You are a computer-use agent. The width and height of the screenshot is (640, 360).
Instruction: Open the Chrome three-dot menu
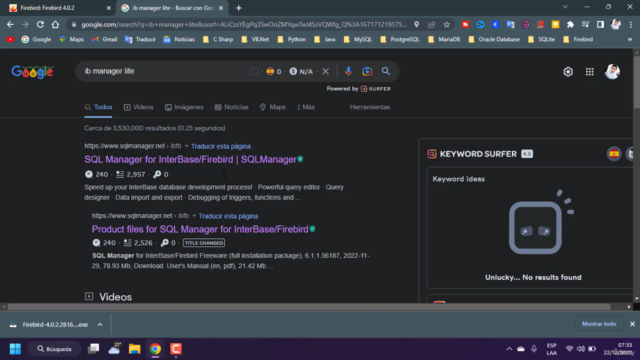pyautogui.click(x=631, y=24)
